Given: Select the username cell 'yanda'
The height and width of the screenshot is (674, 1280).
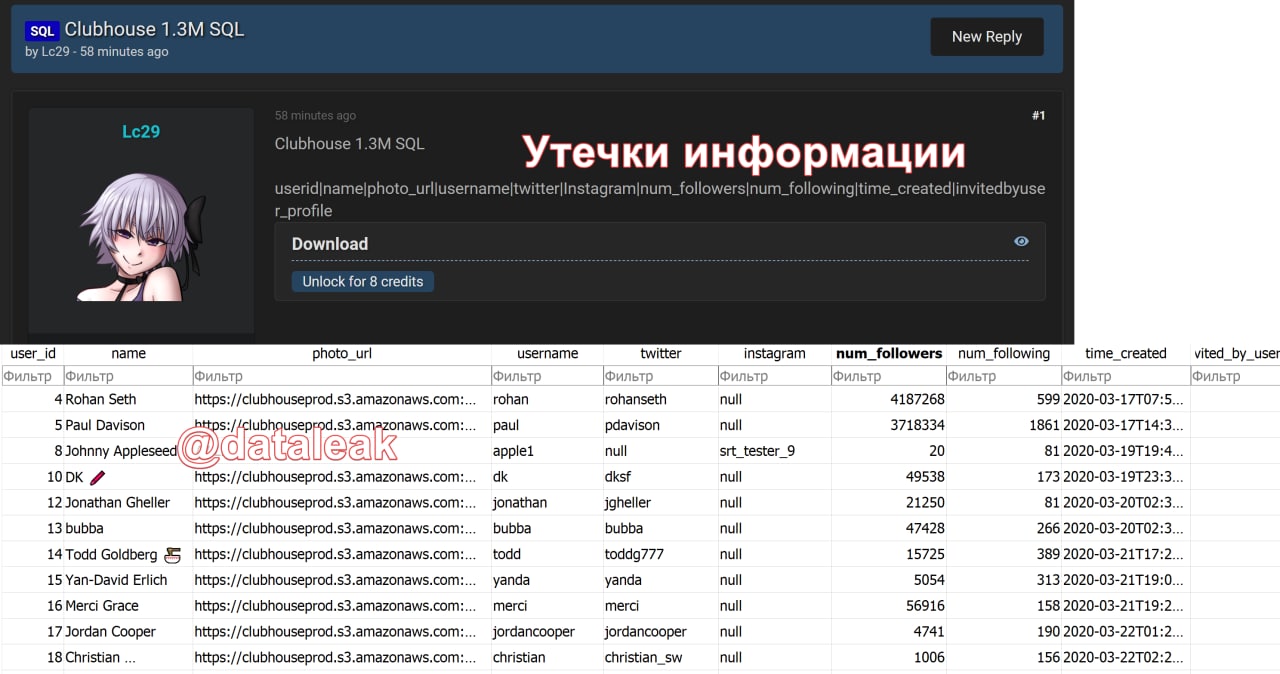Looking at the screenshot, I should click(x=547, y=580).
